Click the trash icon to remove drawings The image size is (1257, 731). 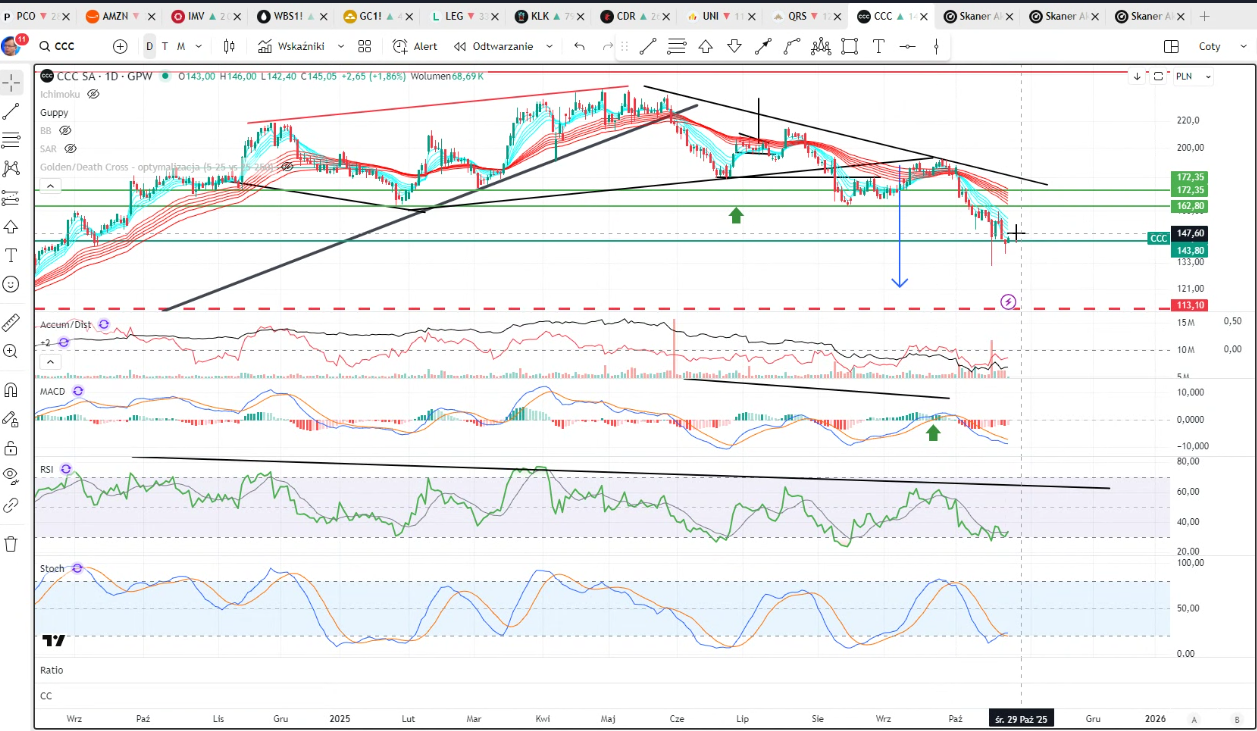11,544
